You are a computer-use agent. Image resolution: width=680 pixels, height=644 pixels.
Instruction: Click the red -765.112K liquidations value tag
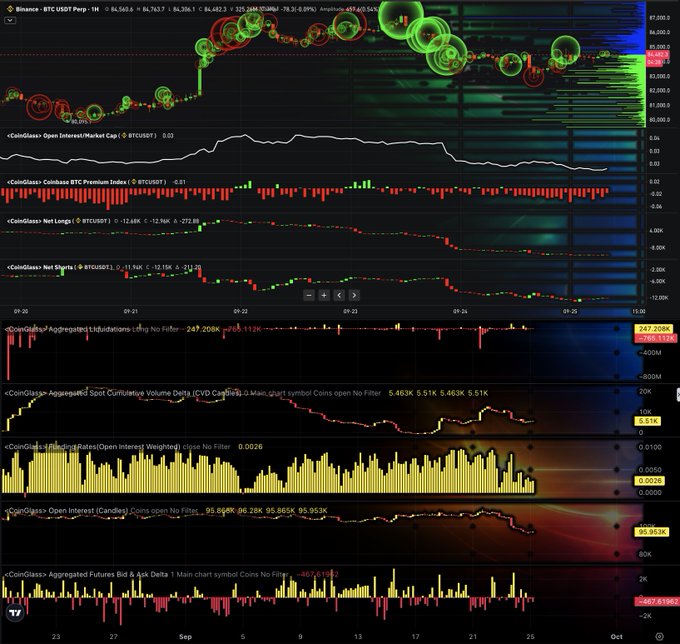pyautogui.click(x=655, y=338)
